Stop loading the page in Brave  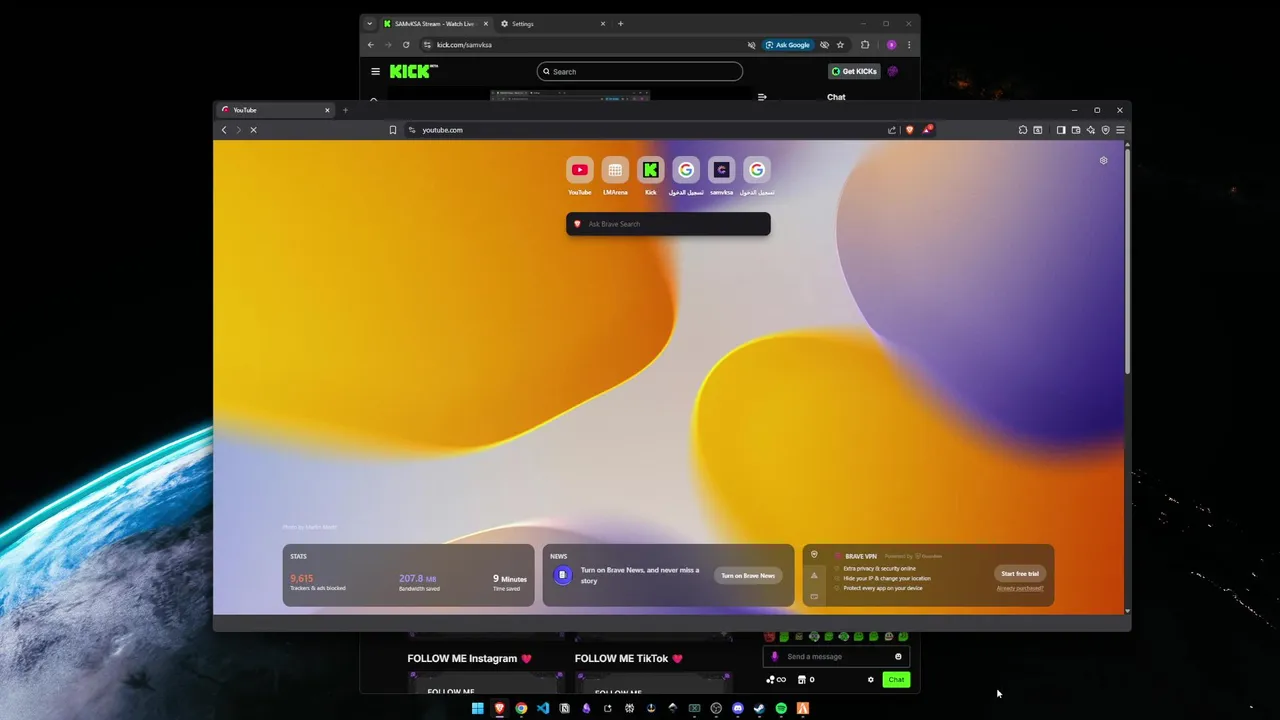point(253,130)
